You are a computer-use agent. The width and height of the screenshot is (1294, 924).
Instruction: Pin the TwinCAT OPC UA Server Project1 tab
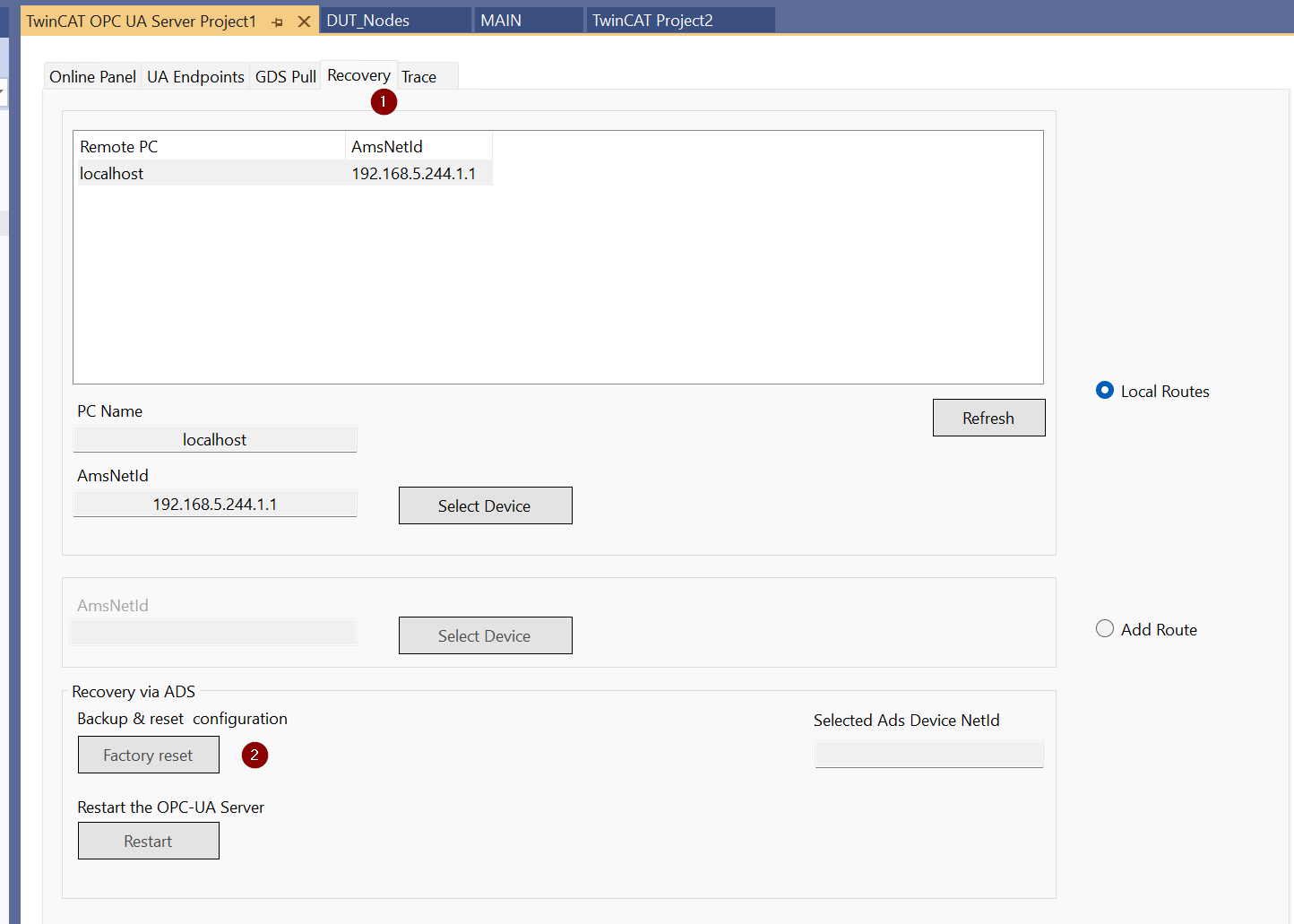(278, 22)
